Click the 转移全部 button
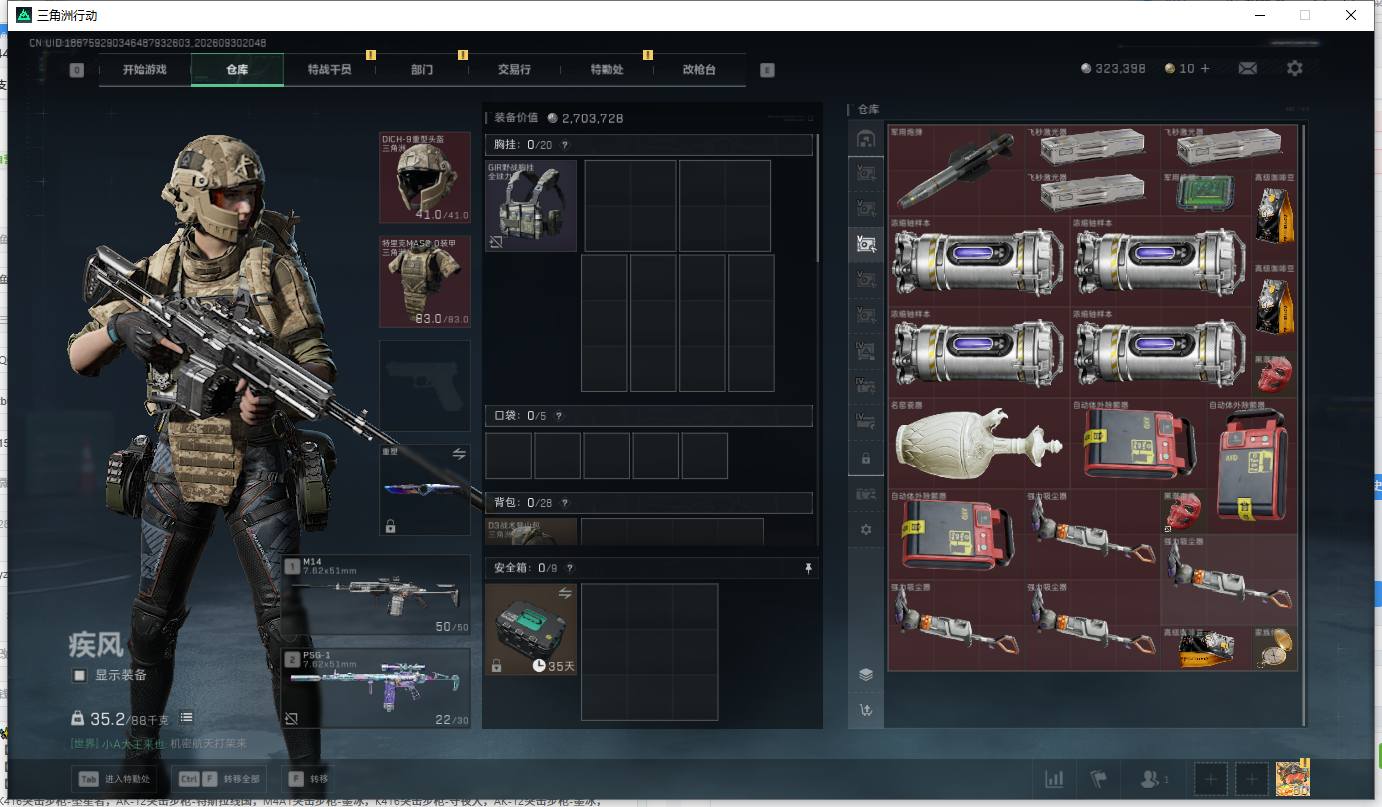The height and width of the screenshot is (807, 1382). pyautogui.click(x=217, y=778)
